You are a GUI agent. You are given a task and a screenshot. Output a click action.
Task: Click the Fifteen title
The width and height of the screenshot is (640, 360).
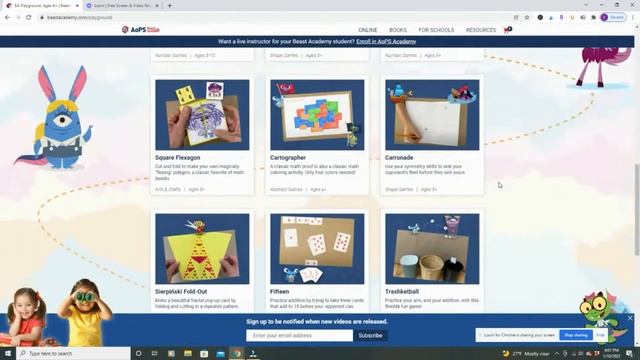pos(280,291)
